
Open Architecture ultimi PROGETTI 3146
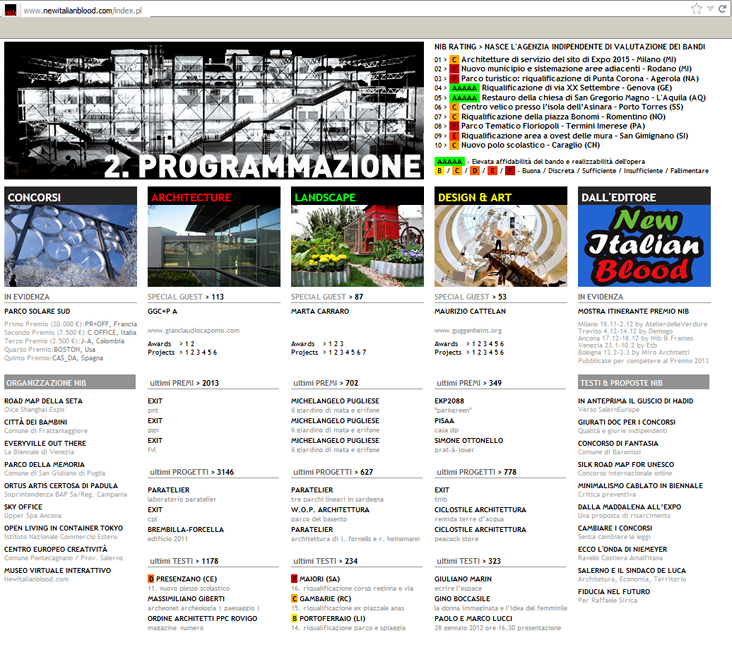coord(192,472)
